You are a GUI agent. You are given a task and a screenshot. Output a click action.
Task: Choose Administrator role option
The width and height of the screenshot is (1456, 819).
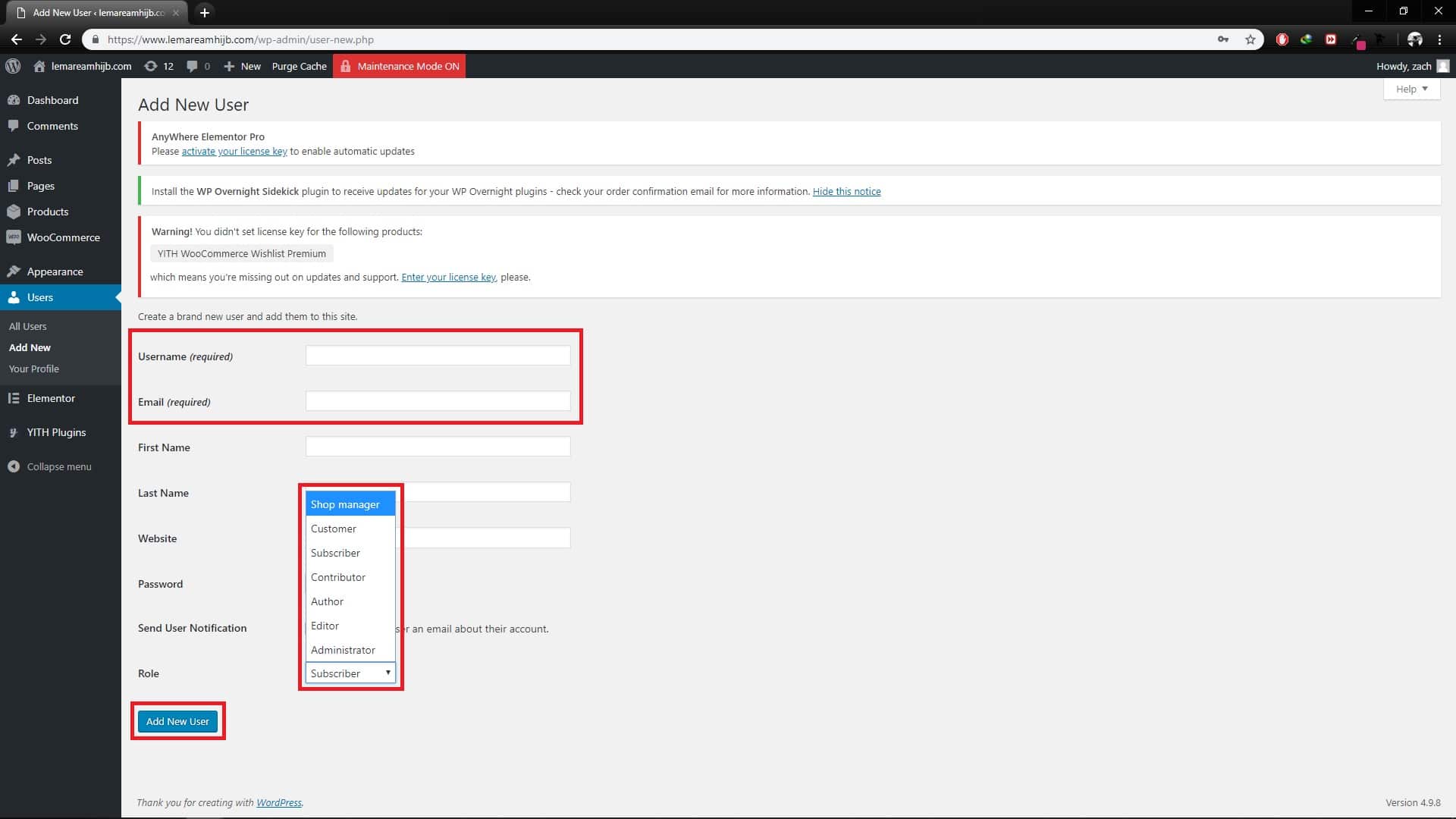tap(350, 650)
